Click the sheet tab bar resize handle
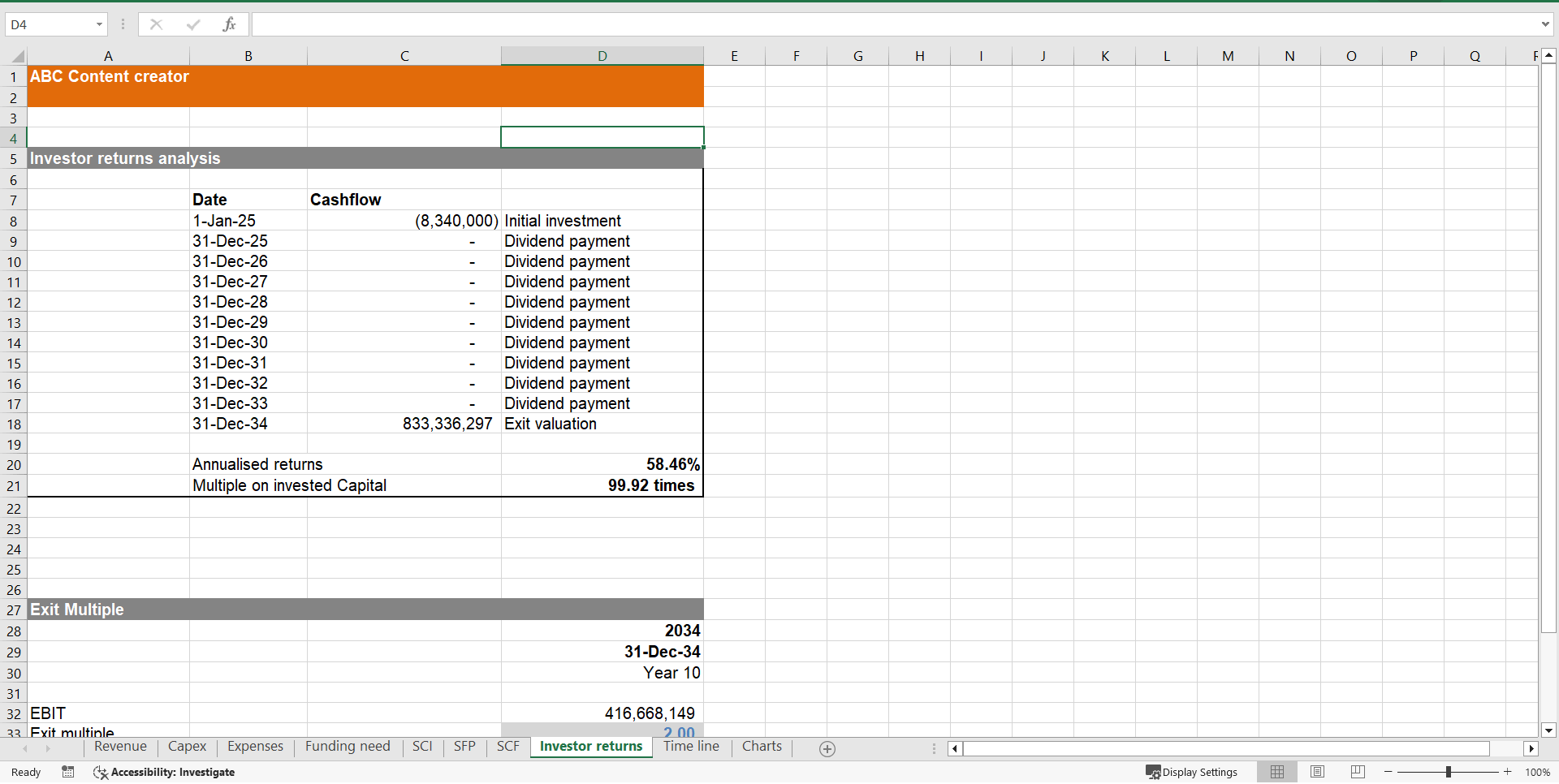Image resolution: width=1559 pixels, height=784 pixels. [x=934, y=749]
